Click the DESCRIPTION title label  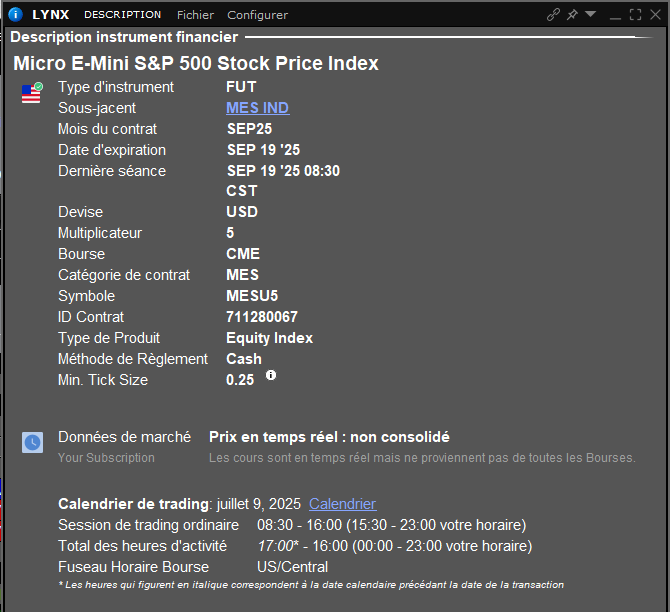click(x=123, y=15)
